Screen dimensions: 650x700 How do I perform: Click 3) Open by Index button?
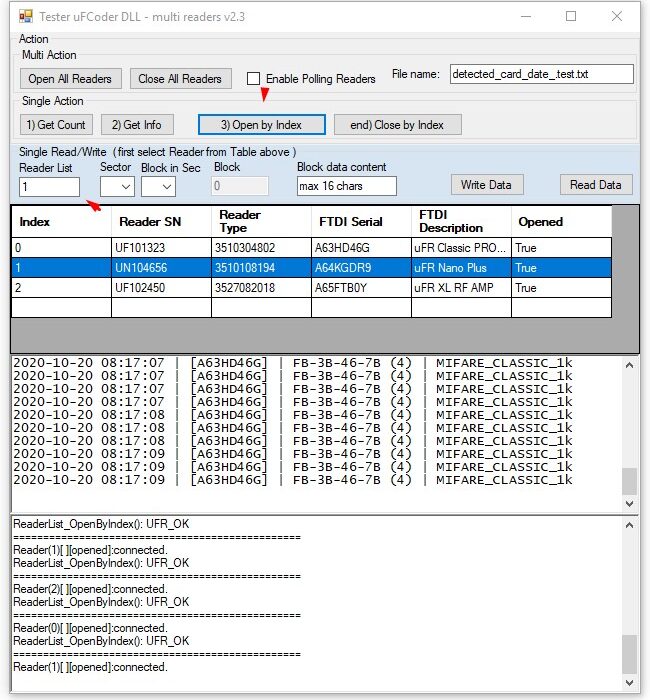(x=262, y=125)
